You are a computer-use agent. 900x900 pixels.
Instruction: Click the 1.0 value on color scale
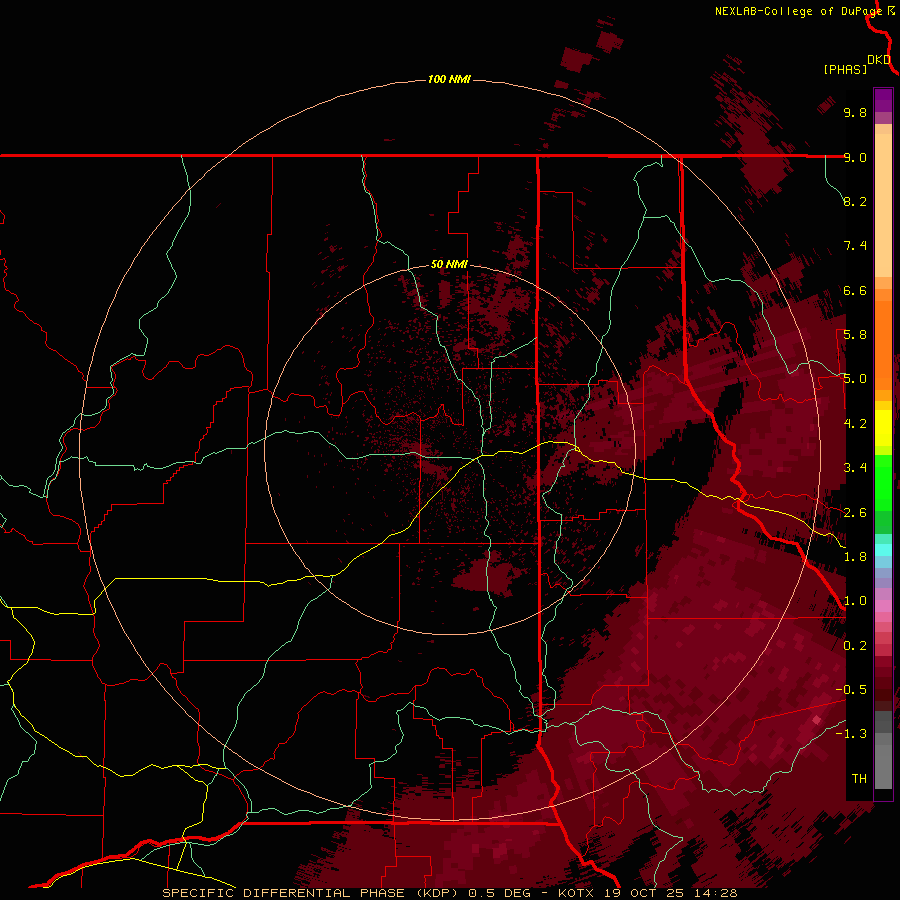pyautogui.click(x=855, y=601)
